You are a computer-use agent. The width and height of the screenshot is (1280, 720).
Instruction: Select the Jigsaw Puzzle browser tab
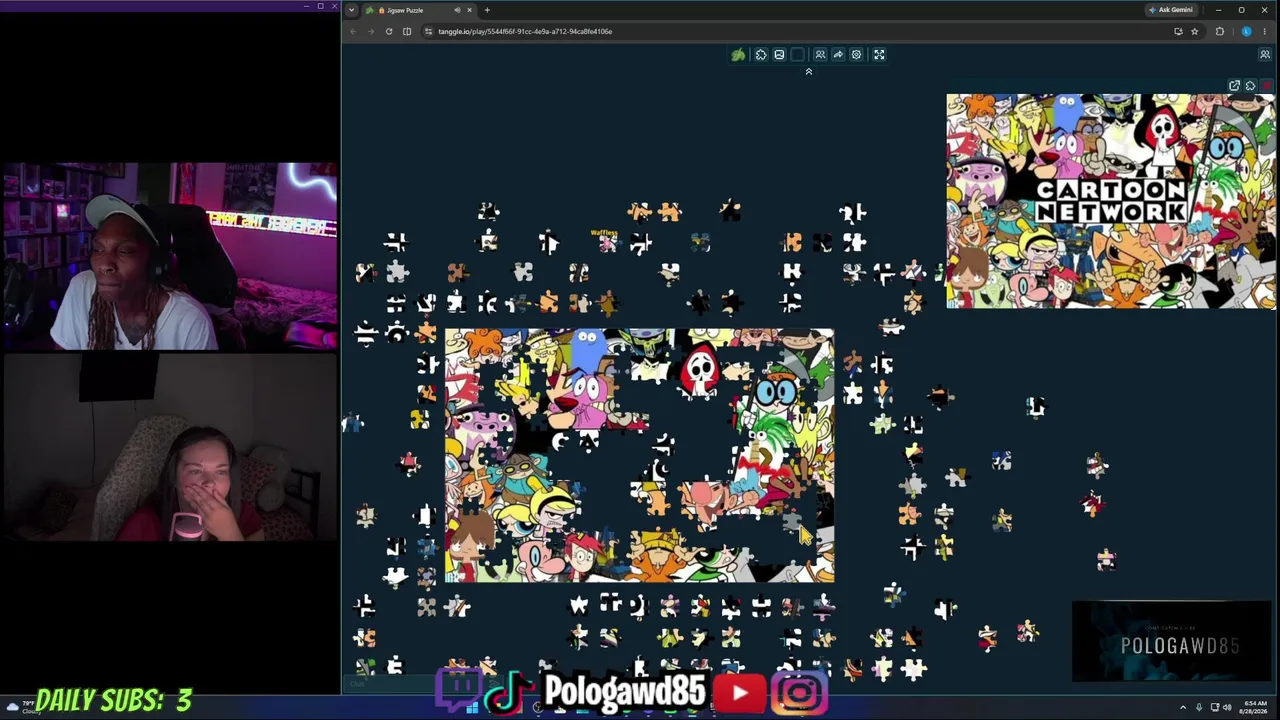[x=418, y=10]
